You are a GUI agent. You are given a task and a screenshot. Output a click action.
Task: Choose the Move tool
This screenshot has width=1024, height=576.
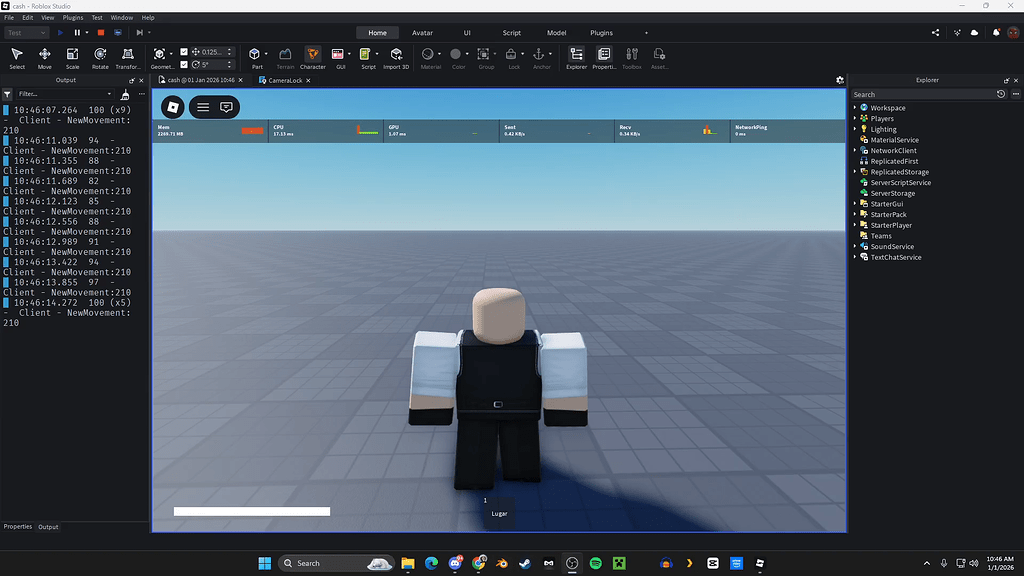(44, 57)
